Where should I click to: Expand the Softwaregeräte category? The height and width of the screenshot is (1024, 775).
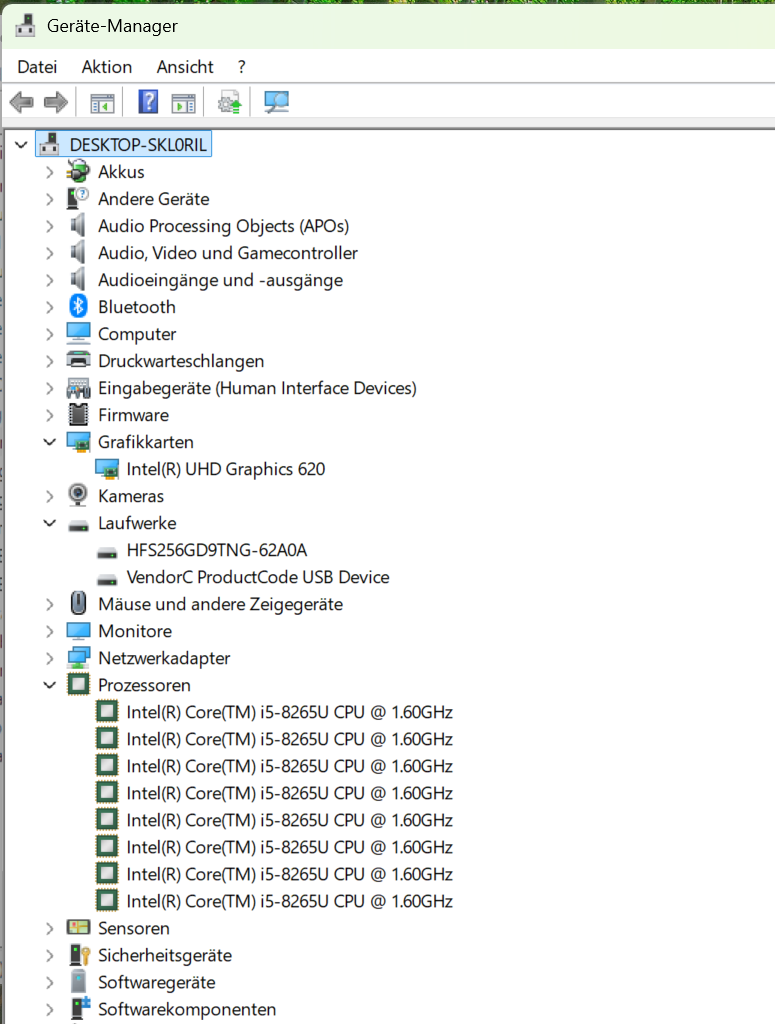[50, 982]
